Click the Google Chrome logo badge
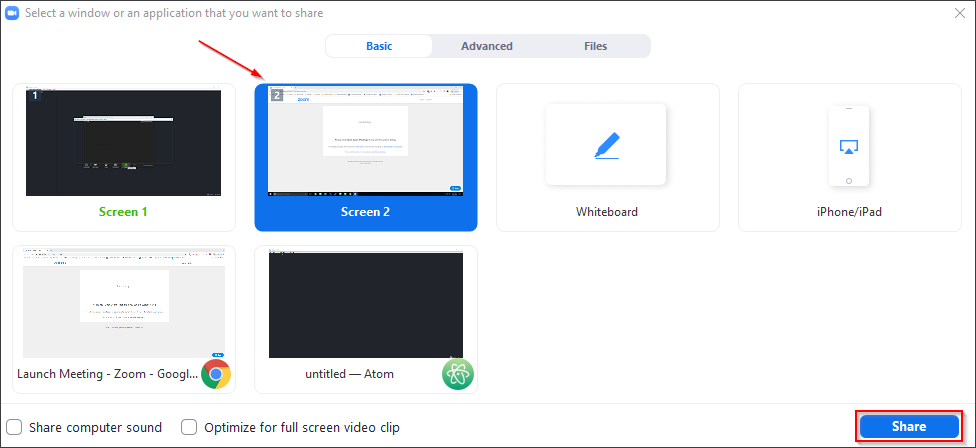This screenshot has width=976, height=448. click(215, 373)
